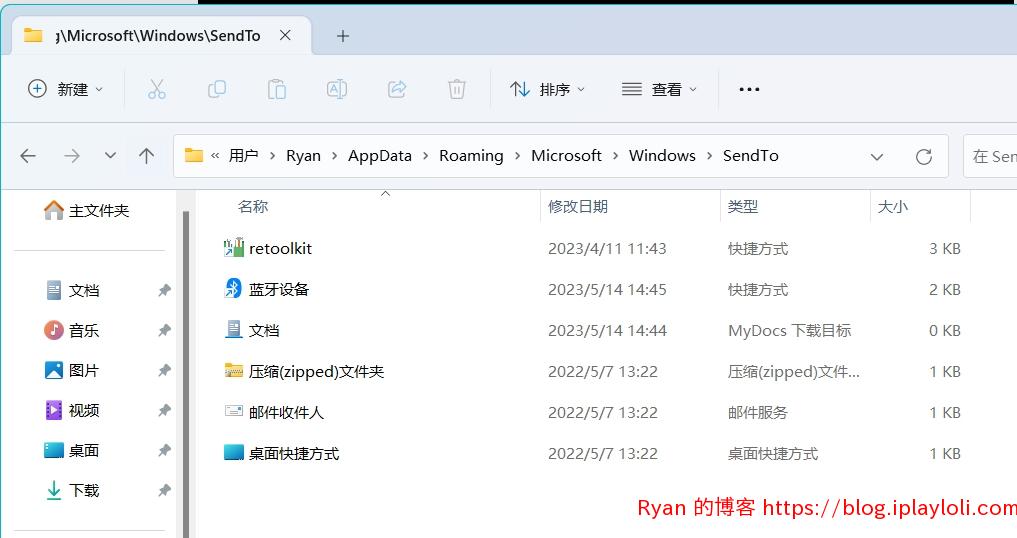The height and width of the screenshot is (538, 1017).
Task: Select file name 蓝牙设备
Action: coord(279,289)
